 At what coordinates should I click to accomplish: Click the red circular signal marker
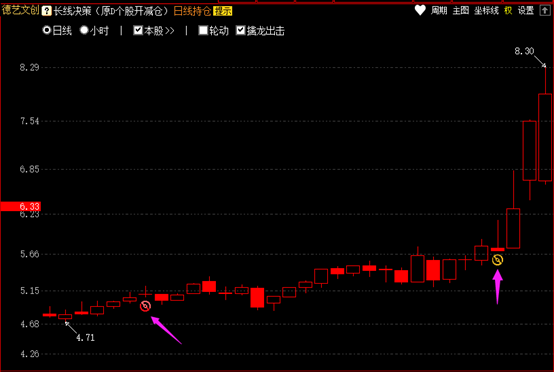click(145, 306)
